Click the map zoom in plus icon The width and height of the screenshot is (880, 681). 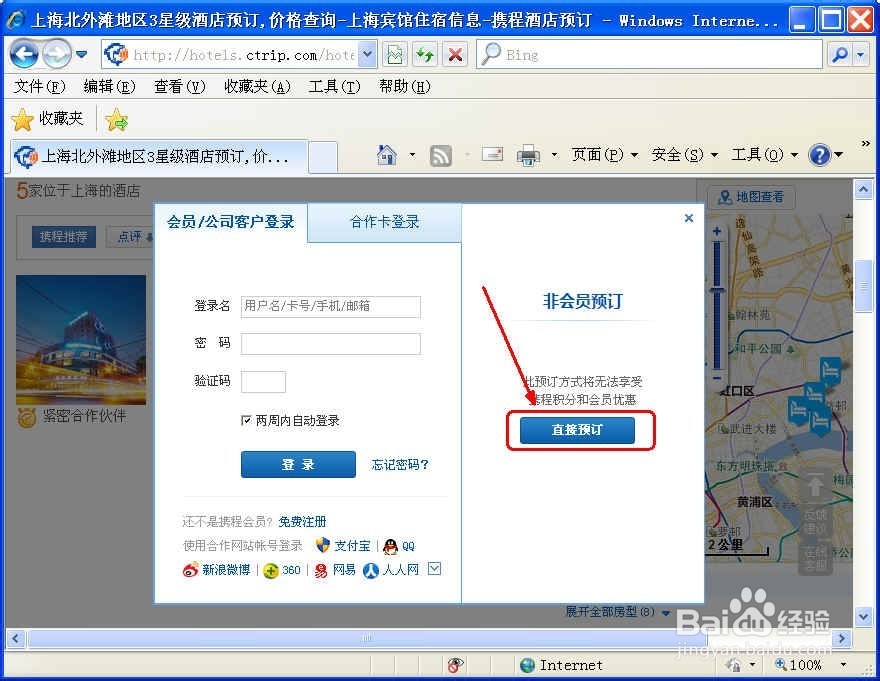point(717,231)
